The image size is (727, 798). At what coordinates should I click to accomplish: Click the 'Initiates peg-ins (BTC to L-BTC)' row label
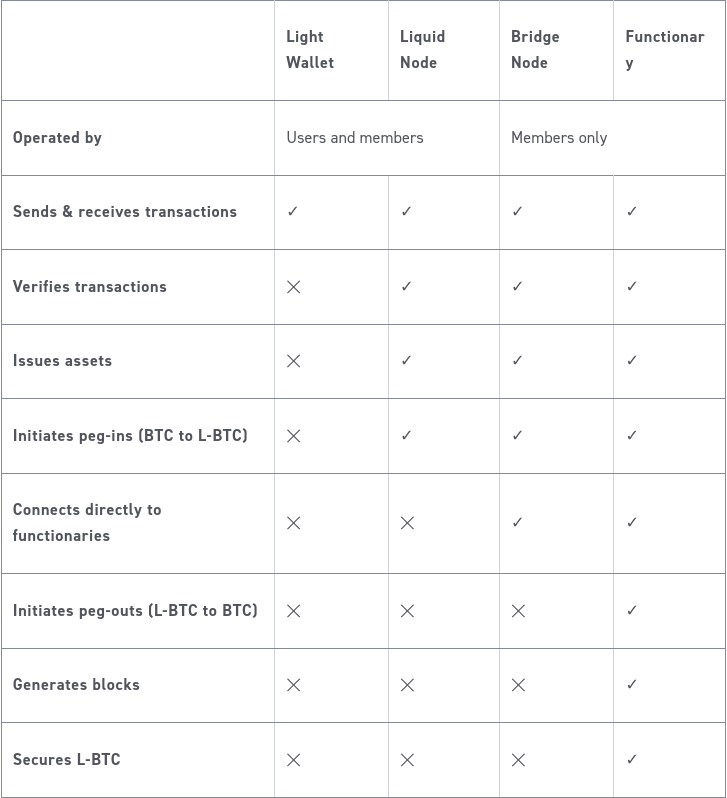point(130,436)
